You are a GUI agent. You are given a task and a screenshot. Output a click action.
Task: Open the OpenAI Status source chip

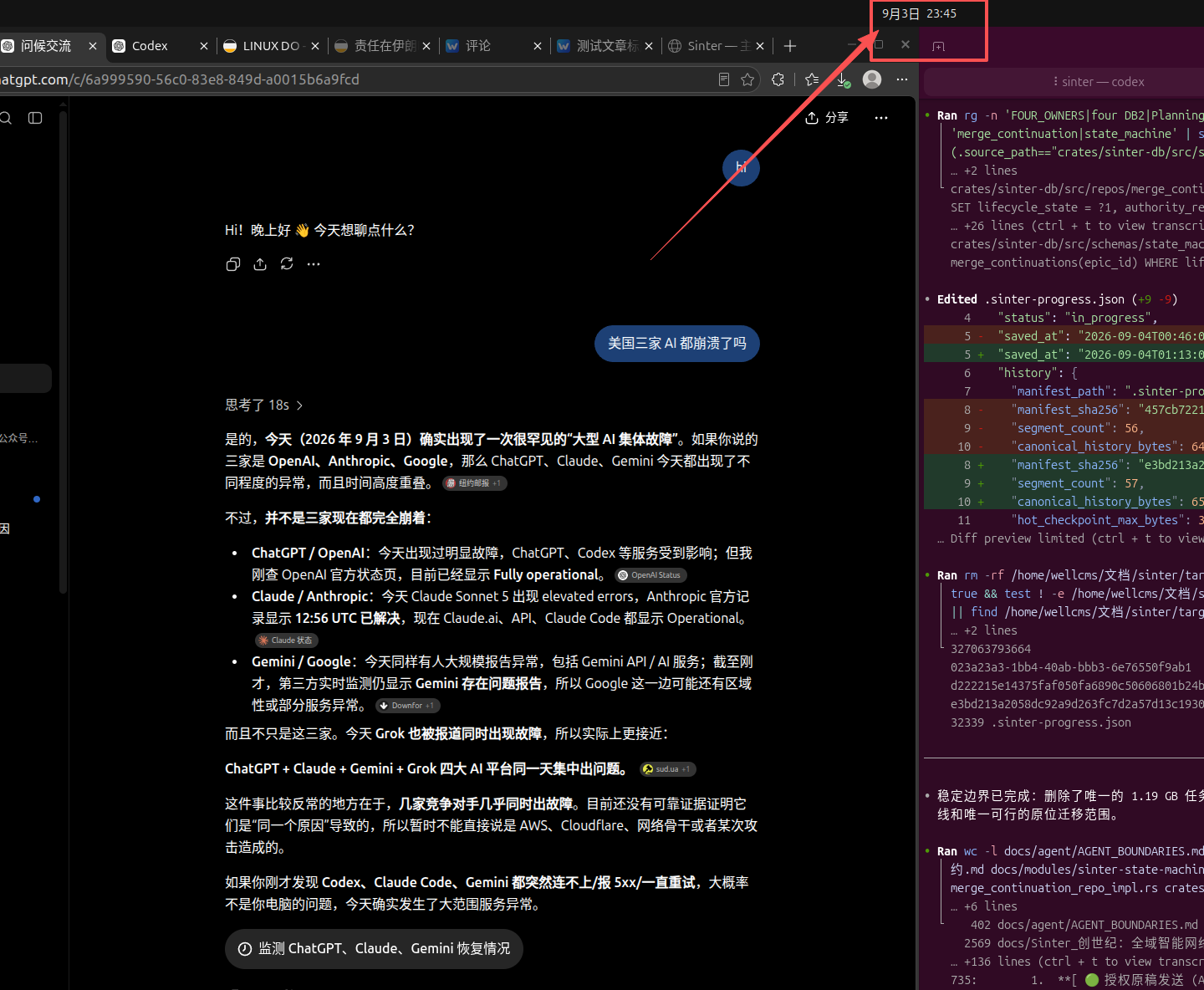pyautogui.click(x=650, y=575)
